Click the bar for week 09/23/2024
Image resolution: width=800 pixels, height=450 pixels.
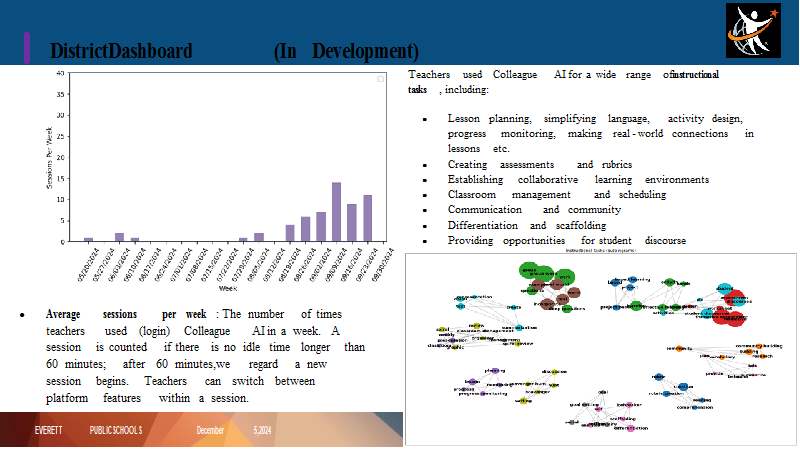(x=367, y=218)
